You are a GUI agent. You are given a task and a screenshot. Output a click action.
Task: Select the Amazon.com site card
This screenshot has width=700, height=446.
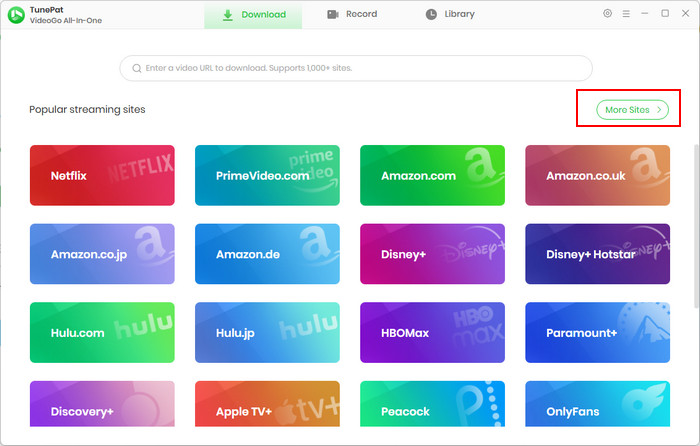pyautogui.click(x=433, y=175)
